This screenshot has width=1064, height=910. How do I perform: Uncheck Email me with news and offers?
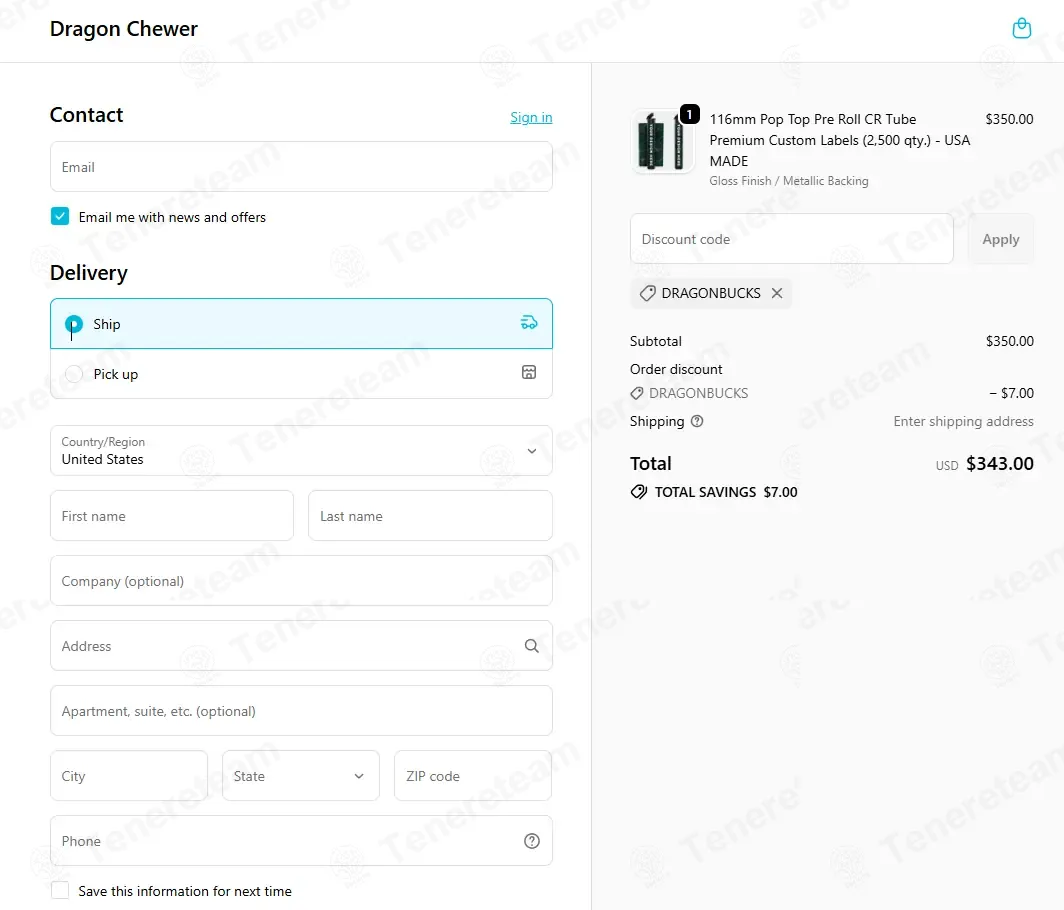[x=60, y=216]
